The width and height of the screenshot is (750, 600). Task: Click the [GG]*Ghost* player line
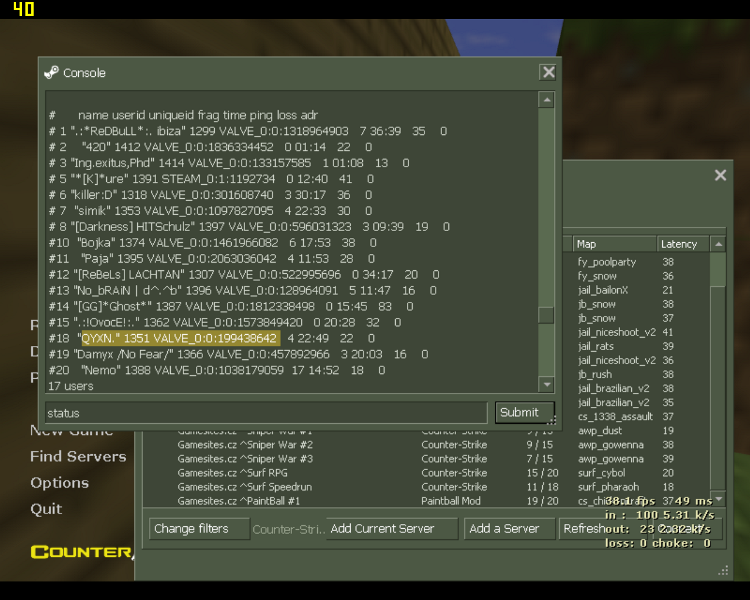pos(231,306)
